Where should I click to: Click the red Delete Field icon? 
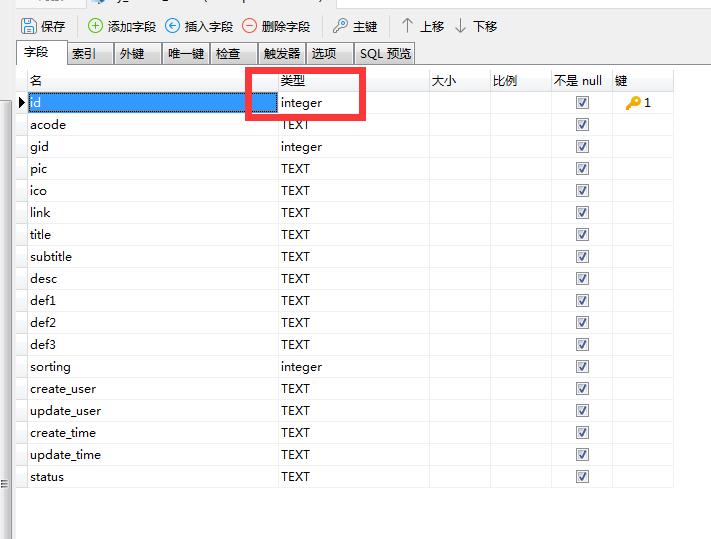pyautogui.click(x=250, y=26)
